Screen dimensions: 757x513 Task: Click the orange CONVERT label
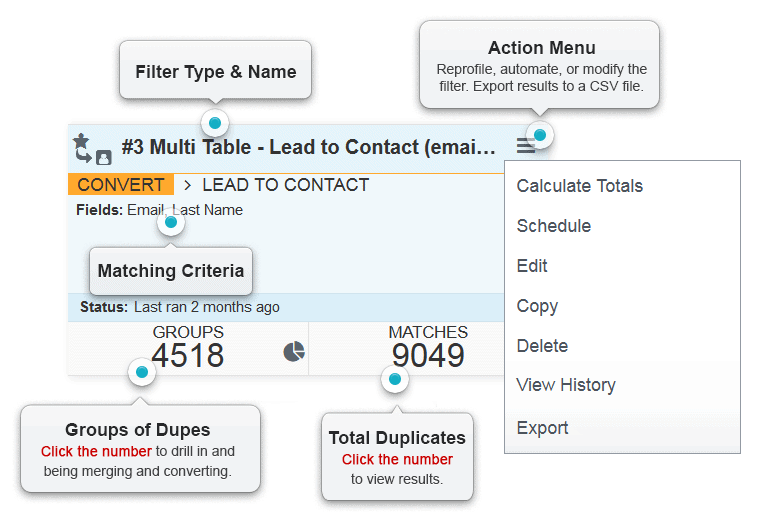click(x=121, y=184)
